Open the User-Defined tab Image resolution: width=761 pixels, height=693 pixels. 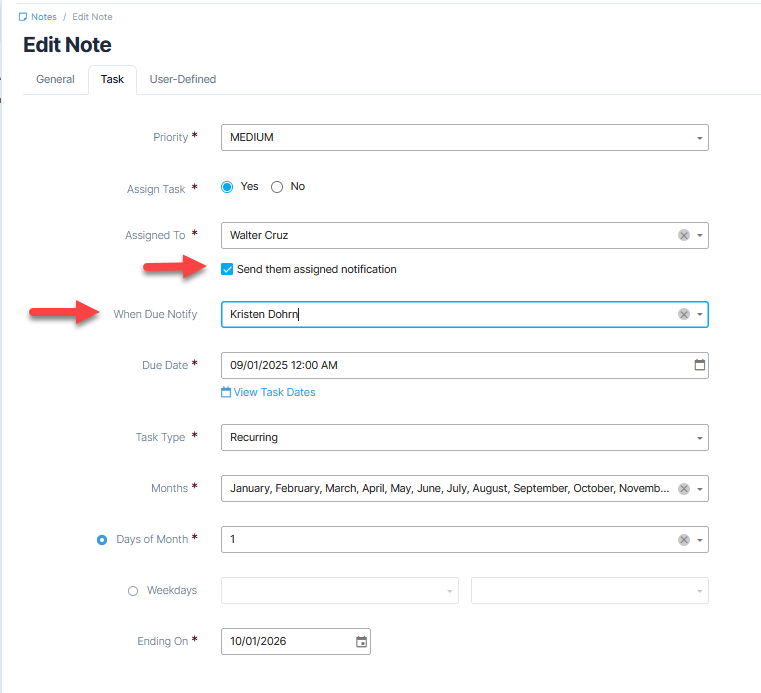[x=183, y=79]
